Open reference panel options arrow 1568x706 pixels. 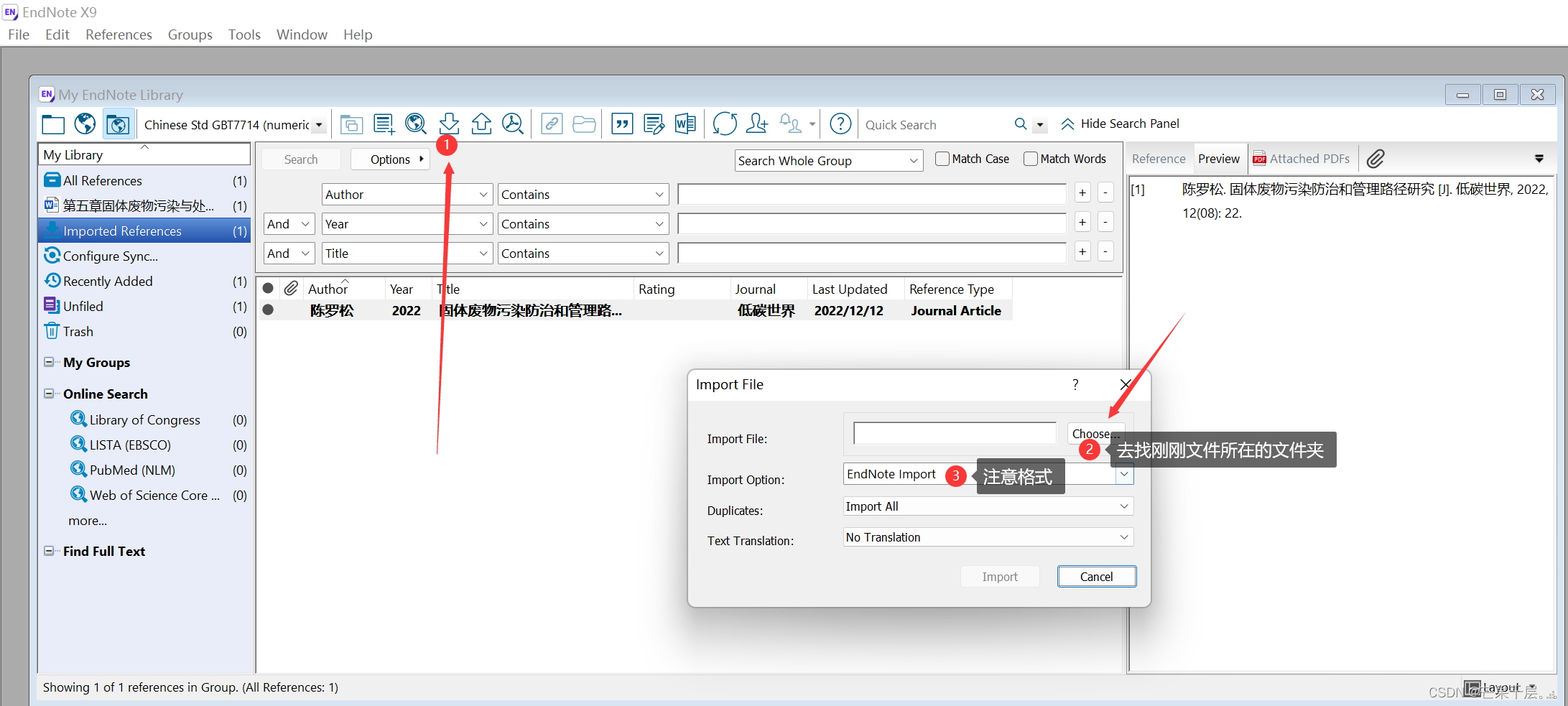click(1539, 159)
